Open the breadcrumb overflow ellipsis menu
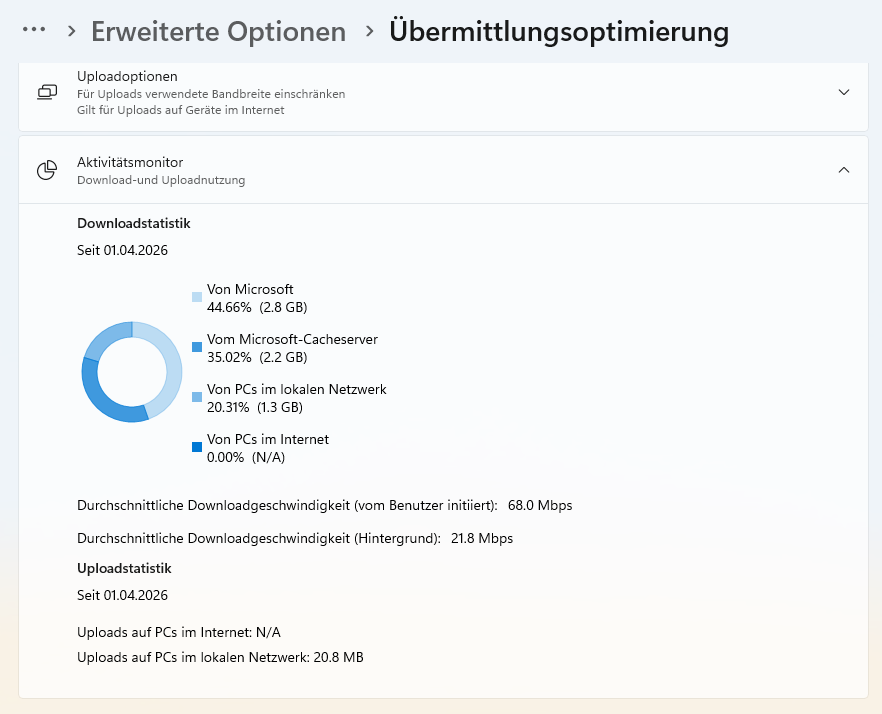The image size is (882, 714). pyautogui.click(x=33, y=29)
